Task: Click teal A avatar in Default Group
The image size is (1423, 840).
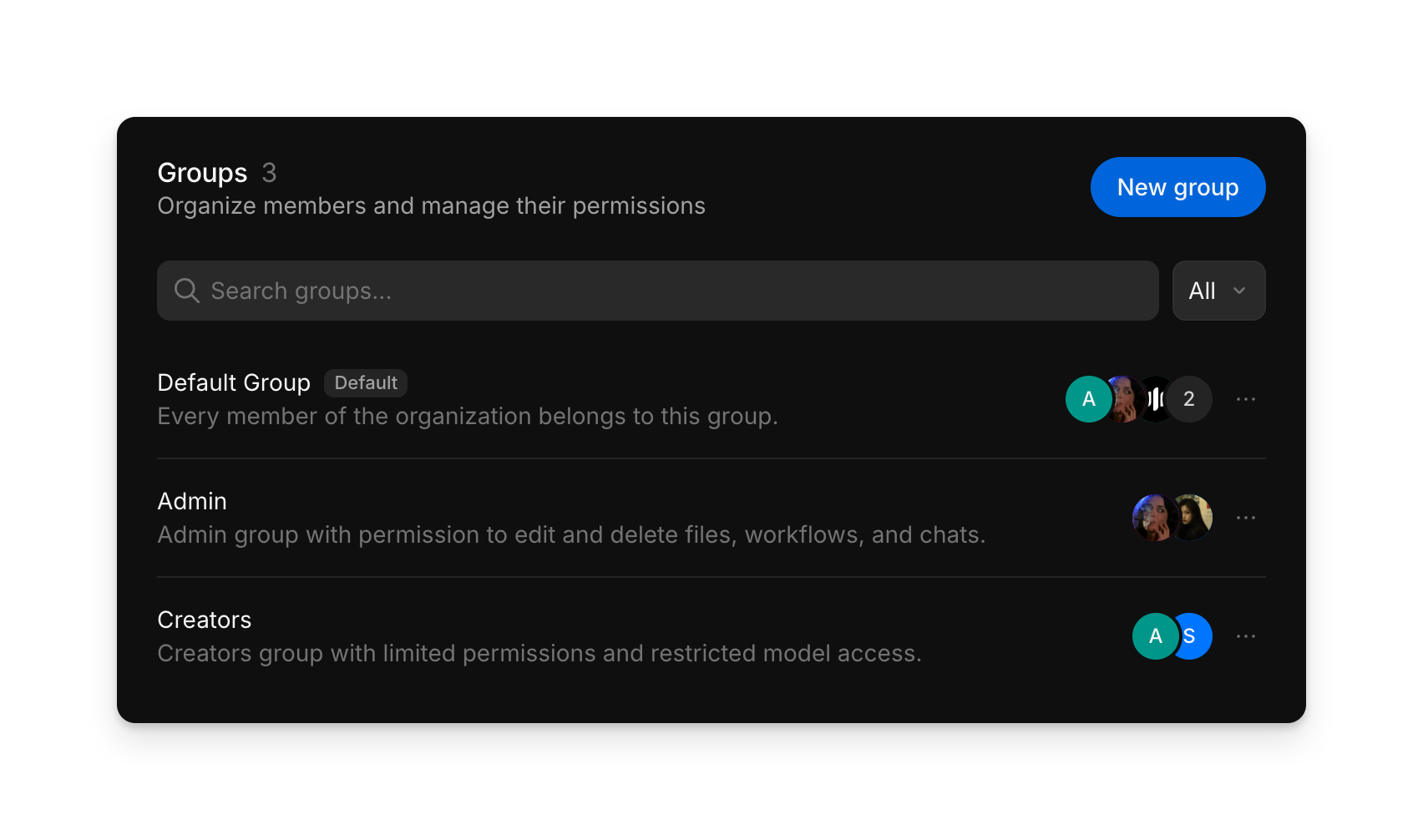Action: (1088, 399)
